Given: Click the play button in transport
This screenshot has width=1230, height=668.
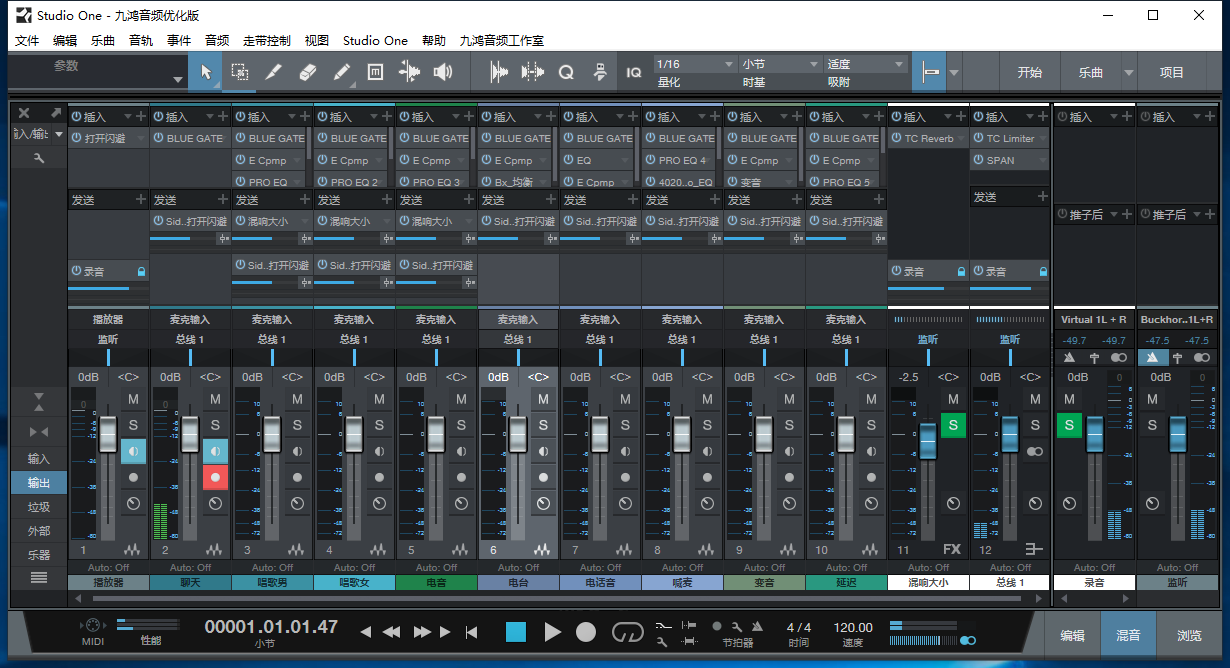Looking at the screenshot, I should tap(552, 632).
